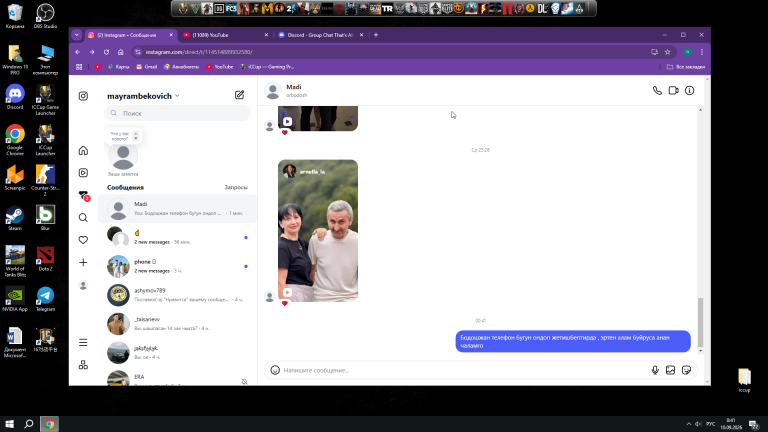
Task: Open Windows notification center icon
Action: coord(754,425)
